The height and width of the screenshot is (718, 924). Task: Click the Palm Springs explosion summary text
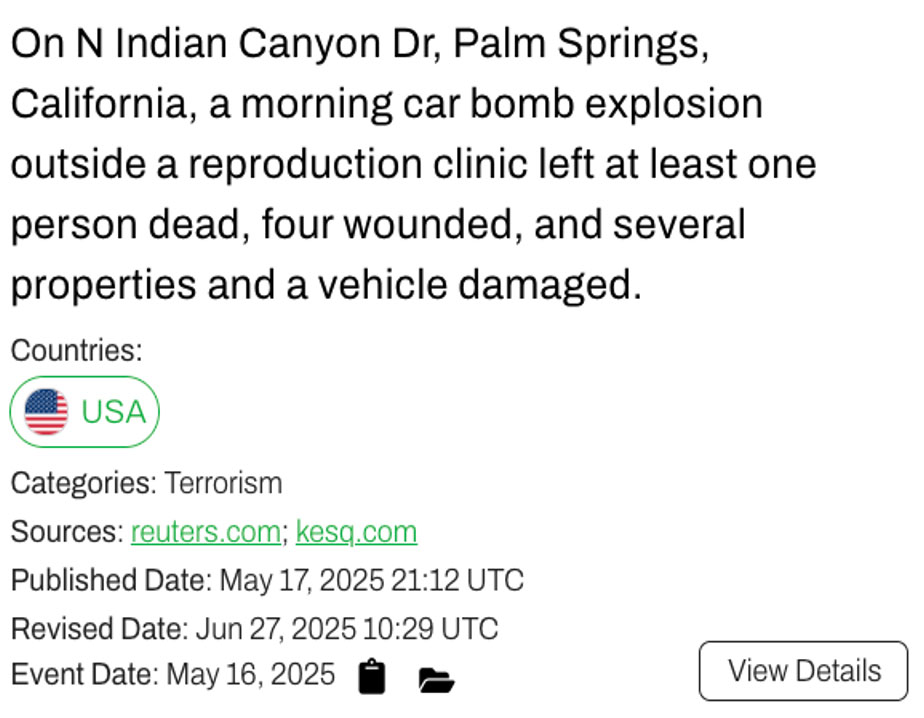(x=412, y=165)
